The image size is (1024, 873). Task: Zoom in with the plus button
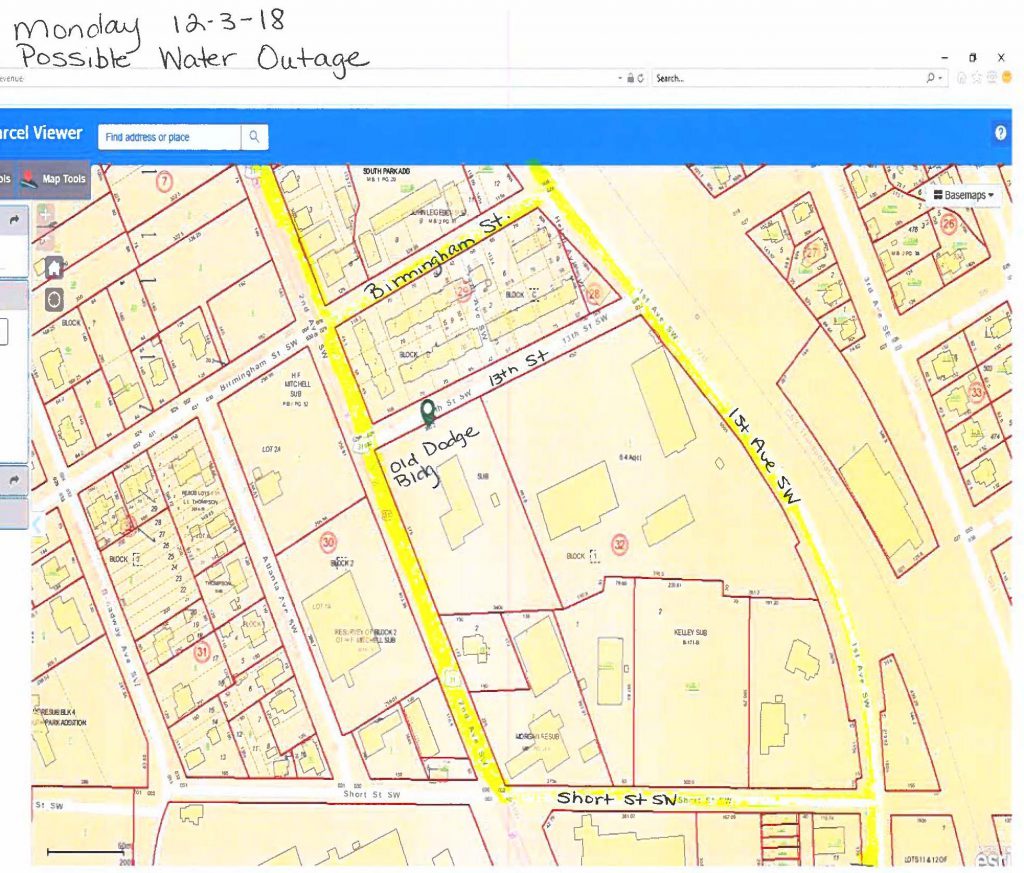[45, 214]
